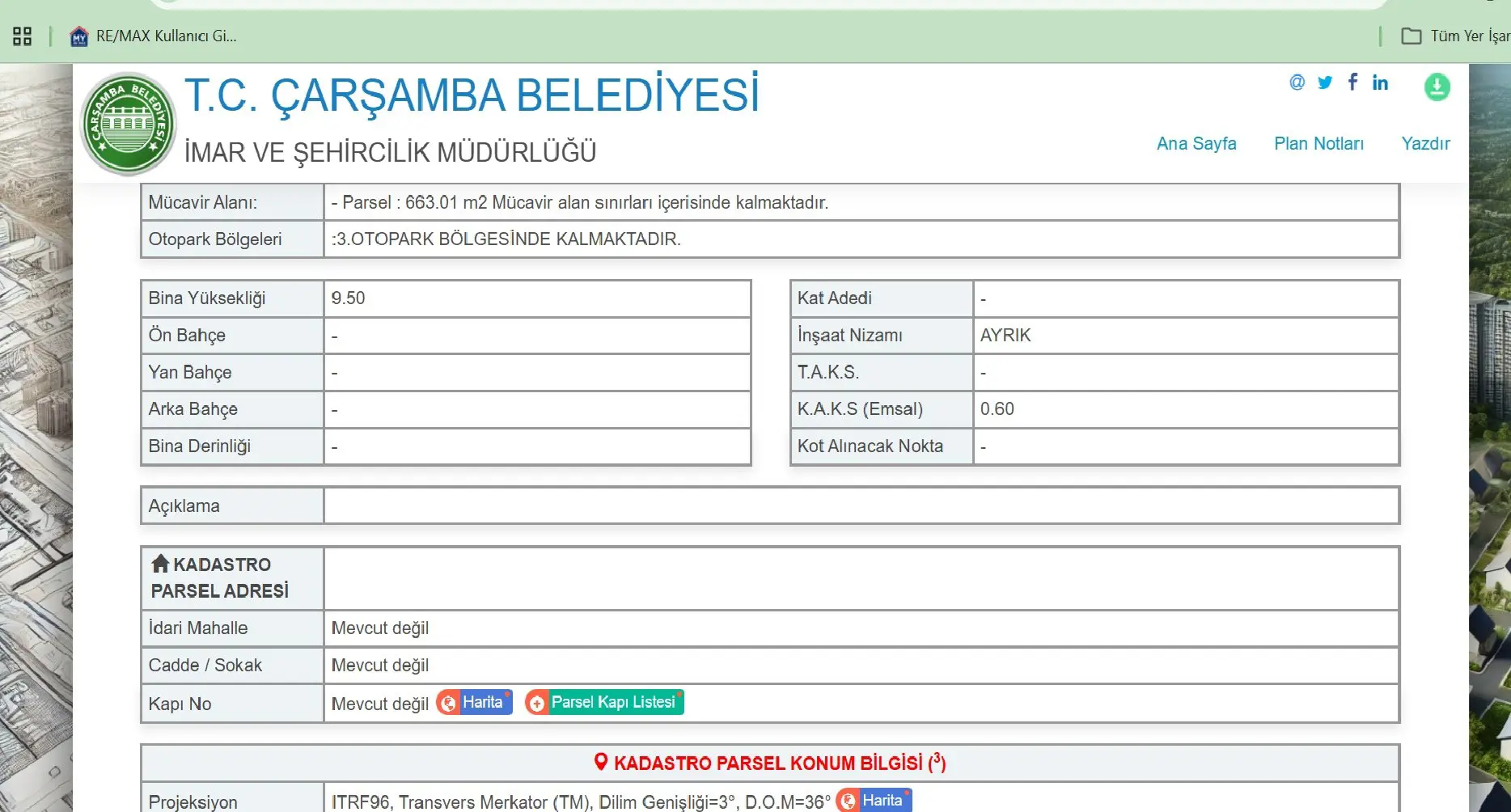The height and width of the screenshot is (812, 1511).
Task: Click the Mücavir Alanı parcel description text
Action: click(x=580, y=202)
